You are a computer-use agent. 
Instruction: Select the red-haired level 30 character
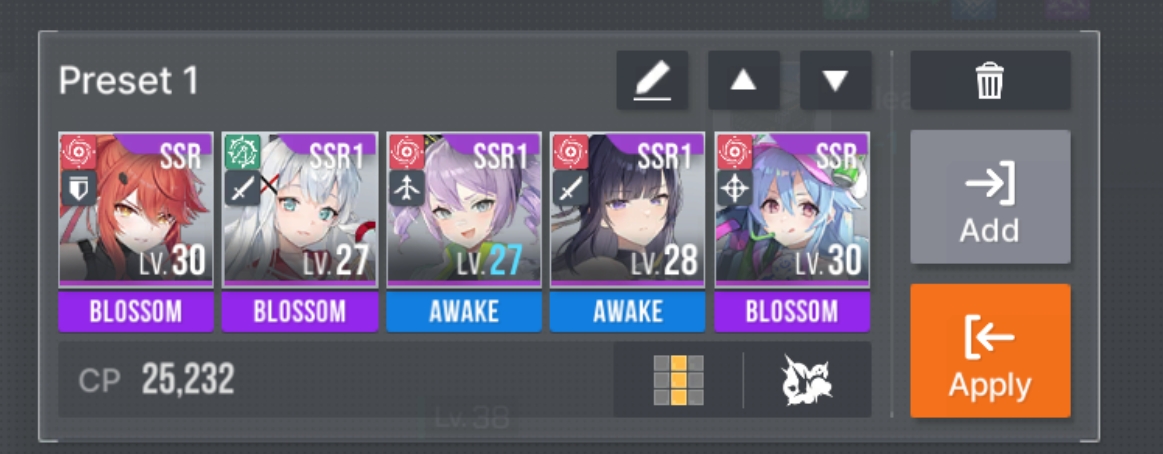(x=136, y=210)
